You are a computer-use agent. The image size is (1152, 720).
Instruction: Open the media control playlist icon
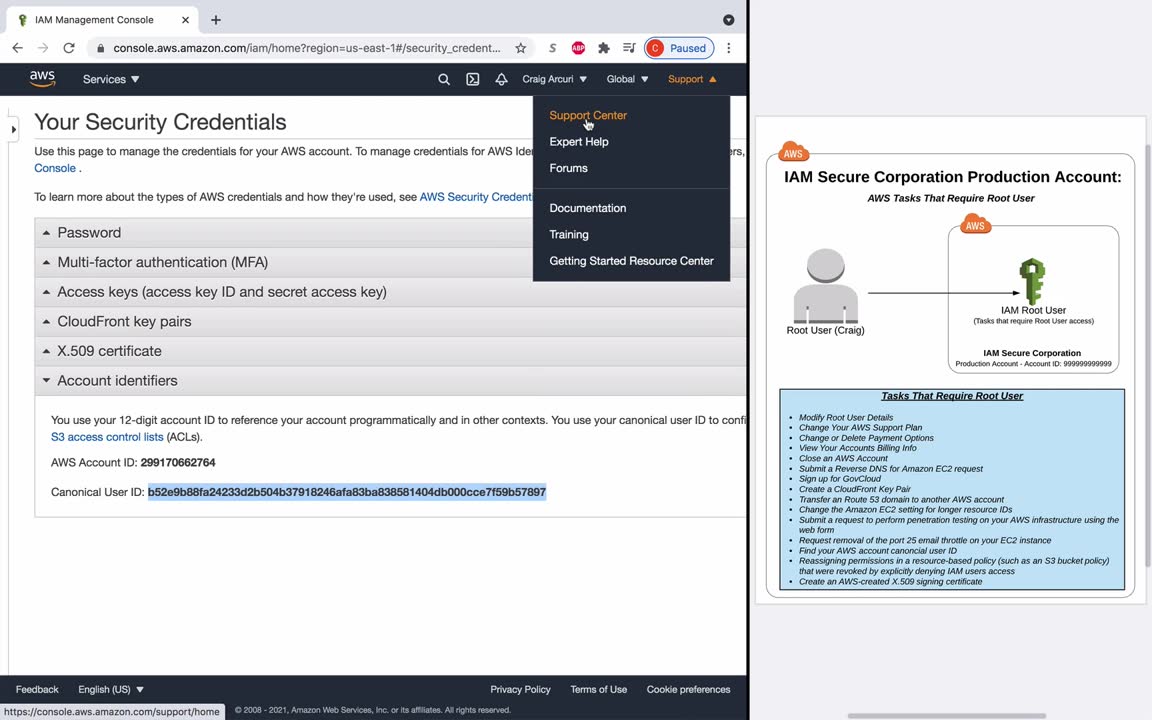click(629, 48)
